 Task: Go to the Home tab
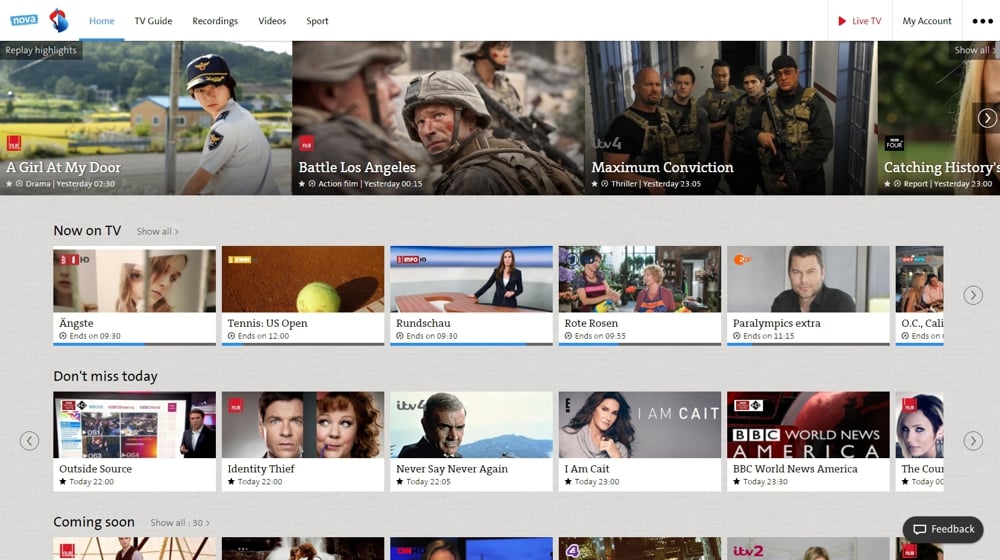[x=101, y=21]
